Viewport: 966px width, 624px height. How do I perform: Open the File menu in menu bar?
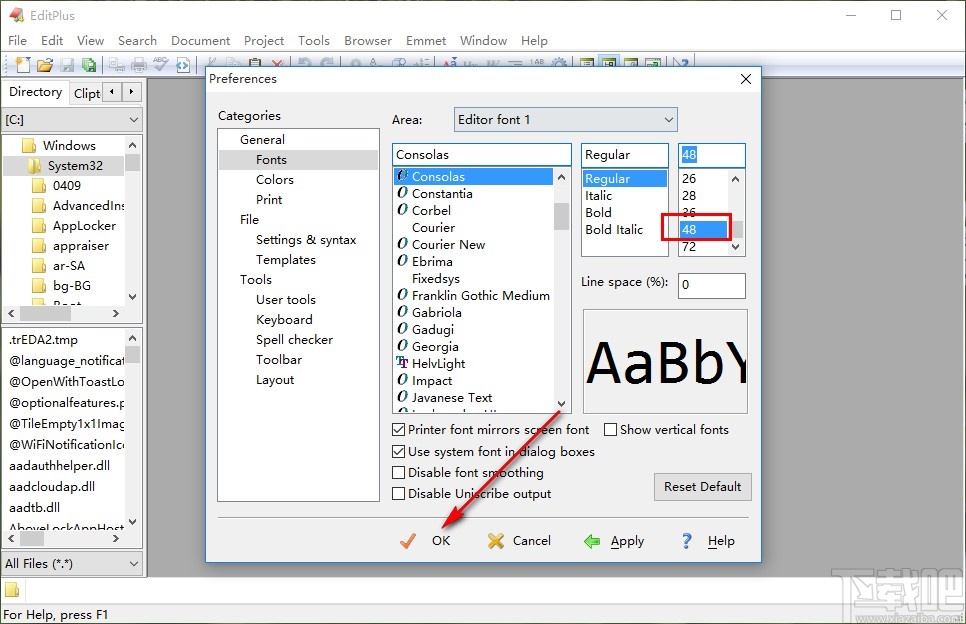pyautogui.click(x=17, y=41)
